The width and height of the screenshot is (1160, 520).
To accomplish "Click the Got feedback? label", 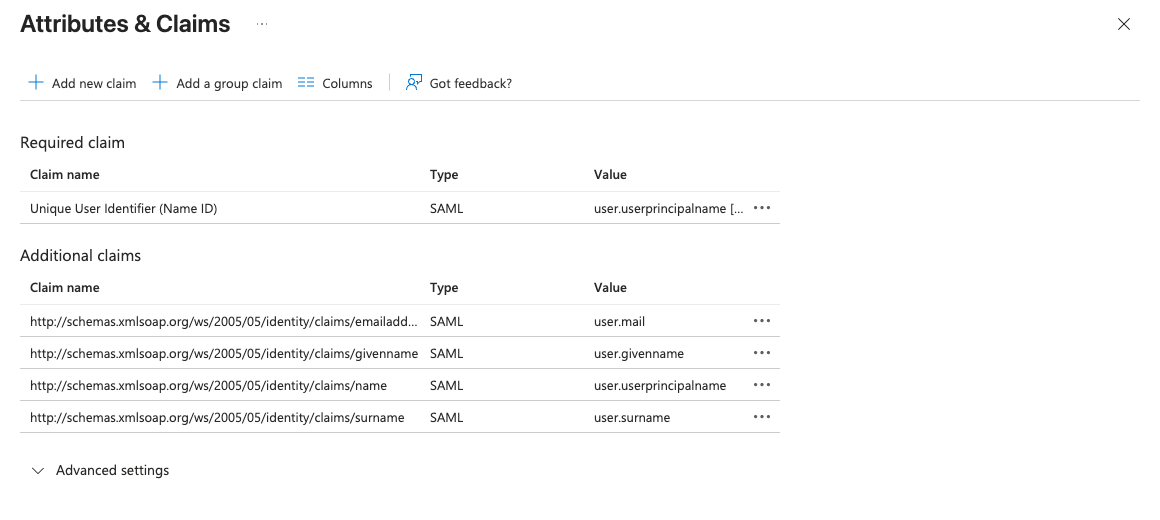I will [x=471, y=84].
